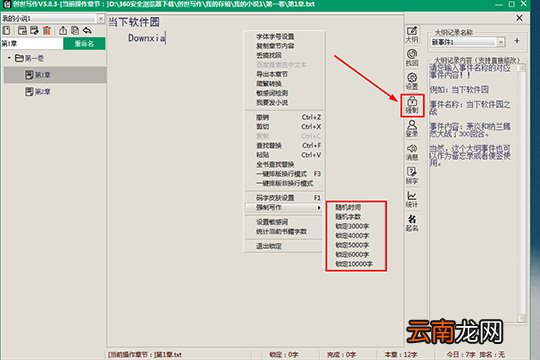540x360 pixels.
Task: Select the 第一卷 volume label in the tree
Action: [34, 58]
